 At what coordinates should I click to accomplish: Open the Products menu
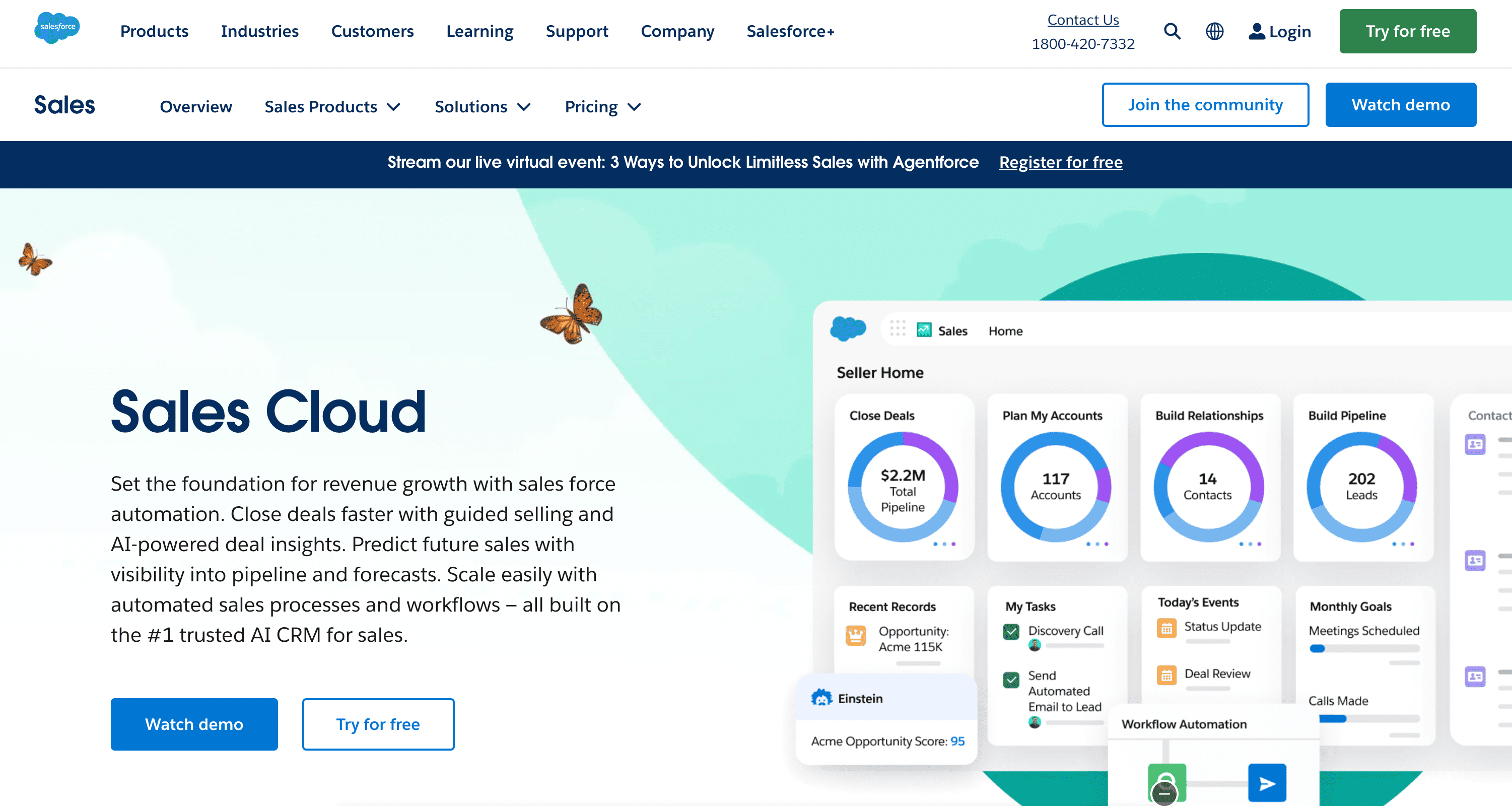154,31
